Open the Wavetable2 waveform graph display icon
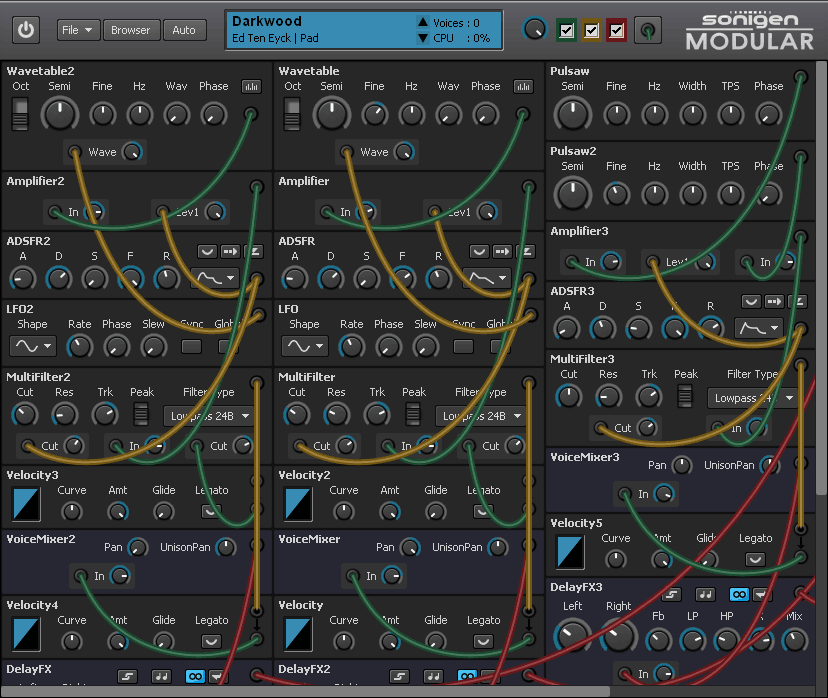Image resolution: width=828 pixels, height=698 pixels. click(251, 86)
